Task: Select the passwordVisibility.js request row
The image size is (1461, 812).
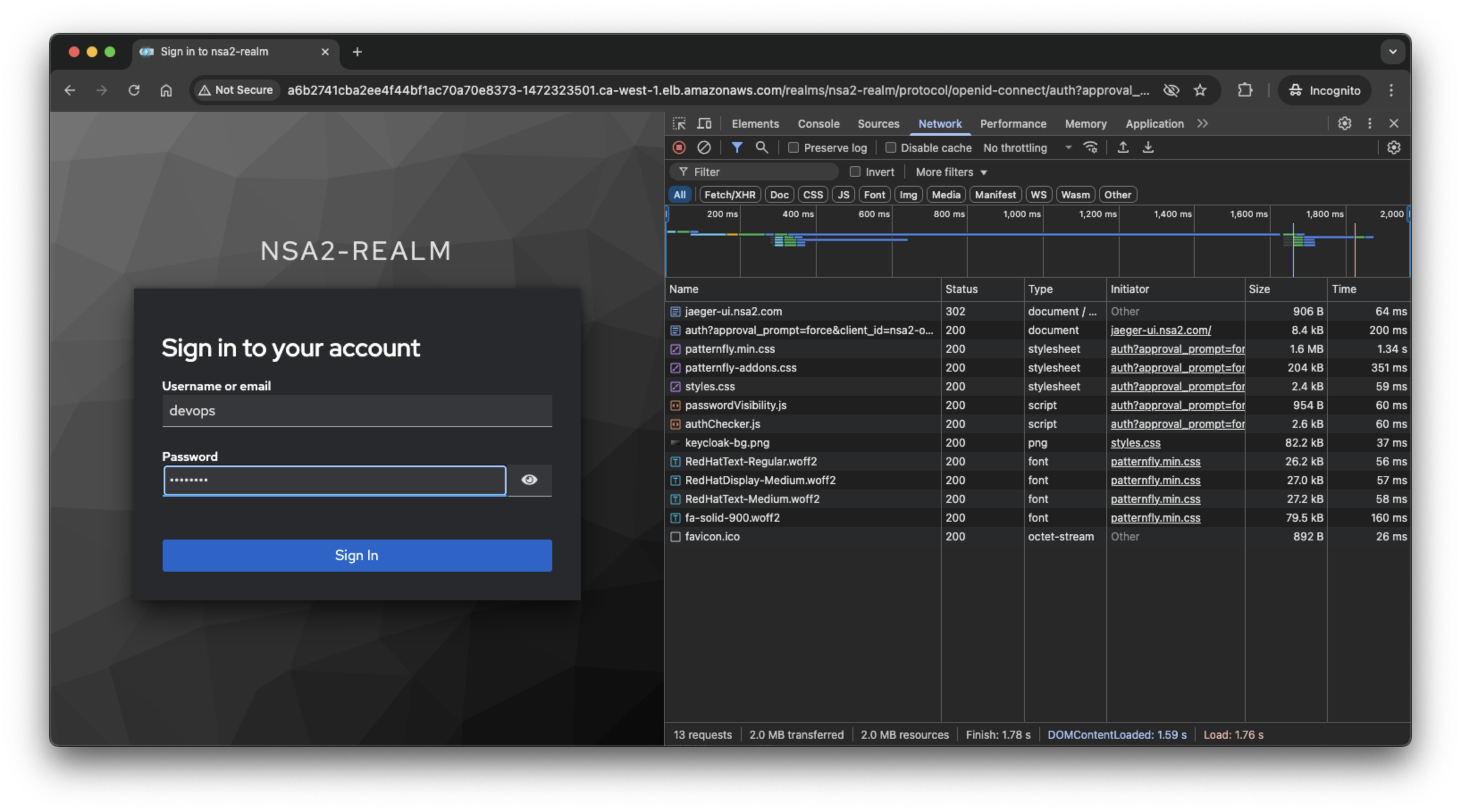Action: 1038,405
